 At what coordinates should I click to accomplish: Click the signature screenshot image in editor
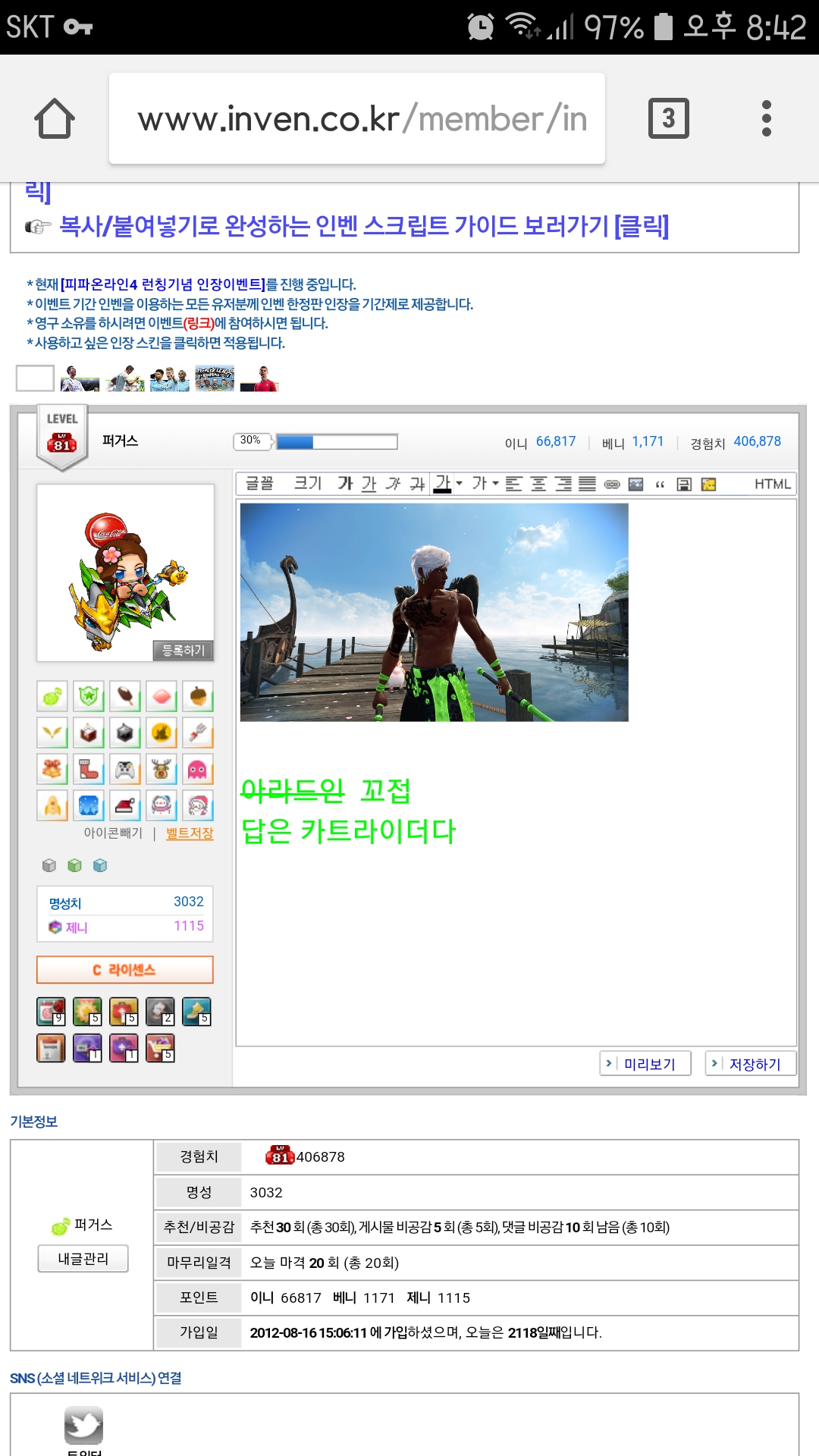tap(435, 612)
